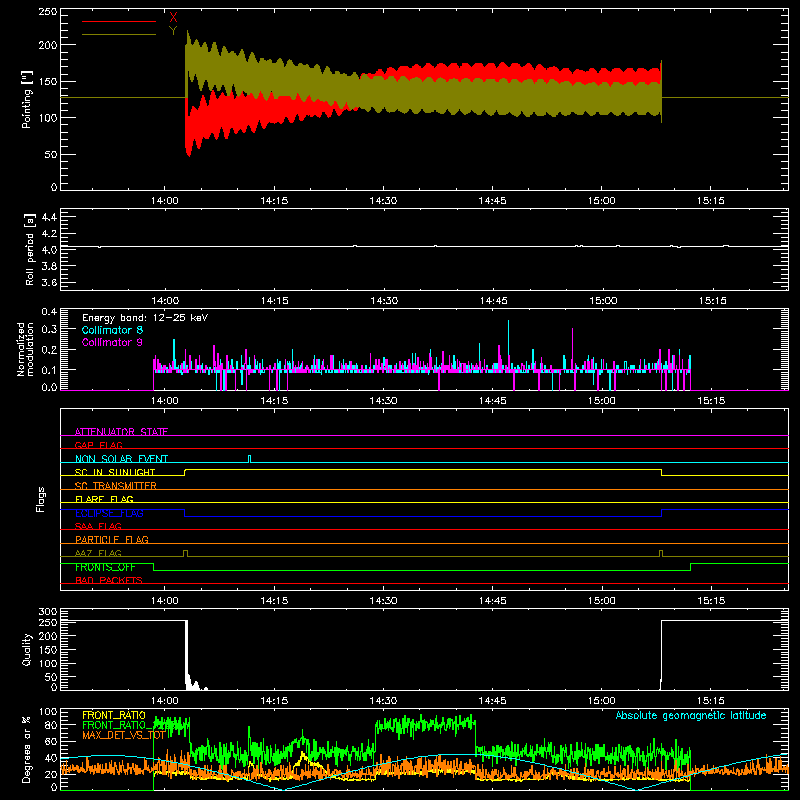800x800 pixels.
Task: Click the SC_TRANSMITTER flag label
Action: 116,486
